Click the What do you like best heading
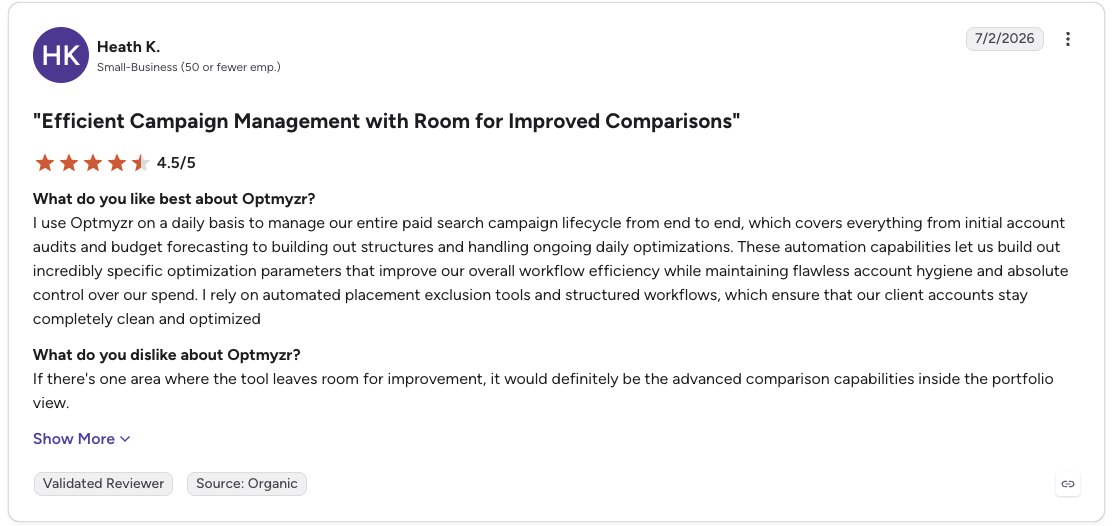This screenshot has width=1113, height=526. 174,198
